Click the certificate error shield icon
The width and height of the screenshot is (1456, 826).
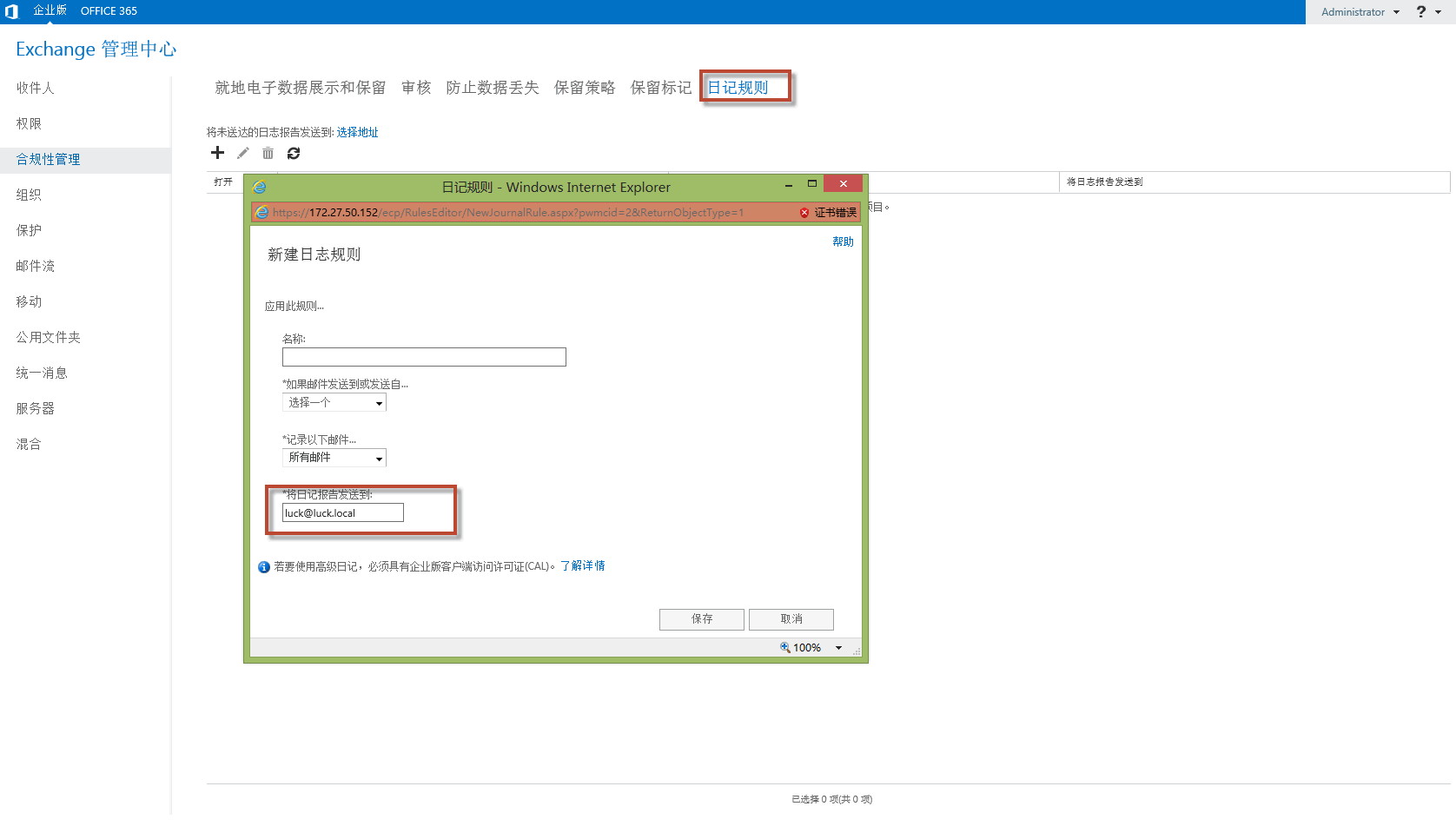point(804,212)
